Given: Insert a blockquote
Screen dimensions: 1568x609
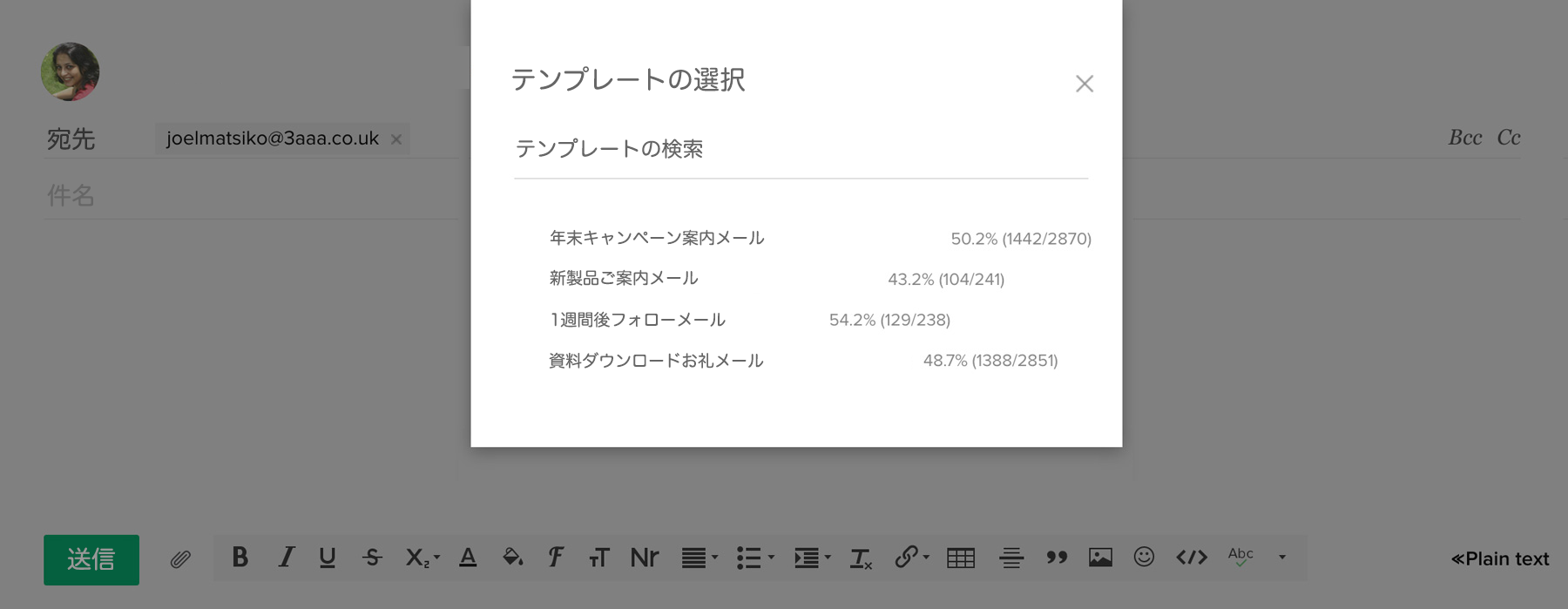Looking at the screenshot, I should click(1057, 558).
